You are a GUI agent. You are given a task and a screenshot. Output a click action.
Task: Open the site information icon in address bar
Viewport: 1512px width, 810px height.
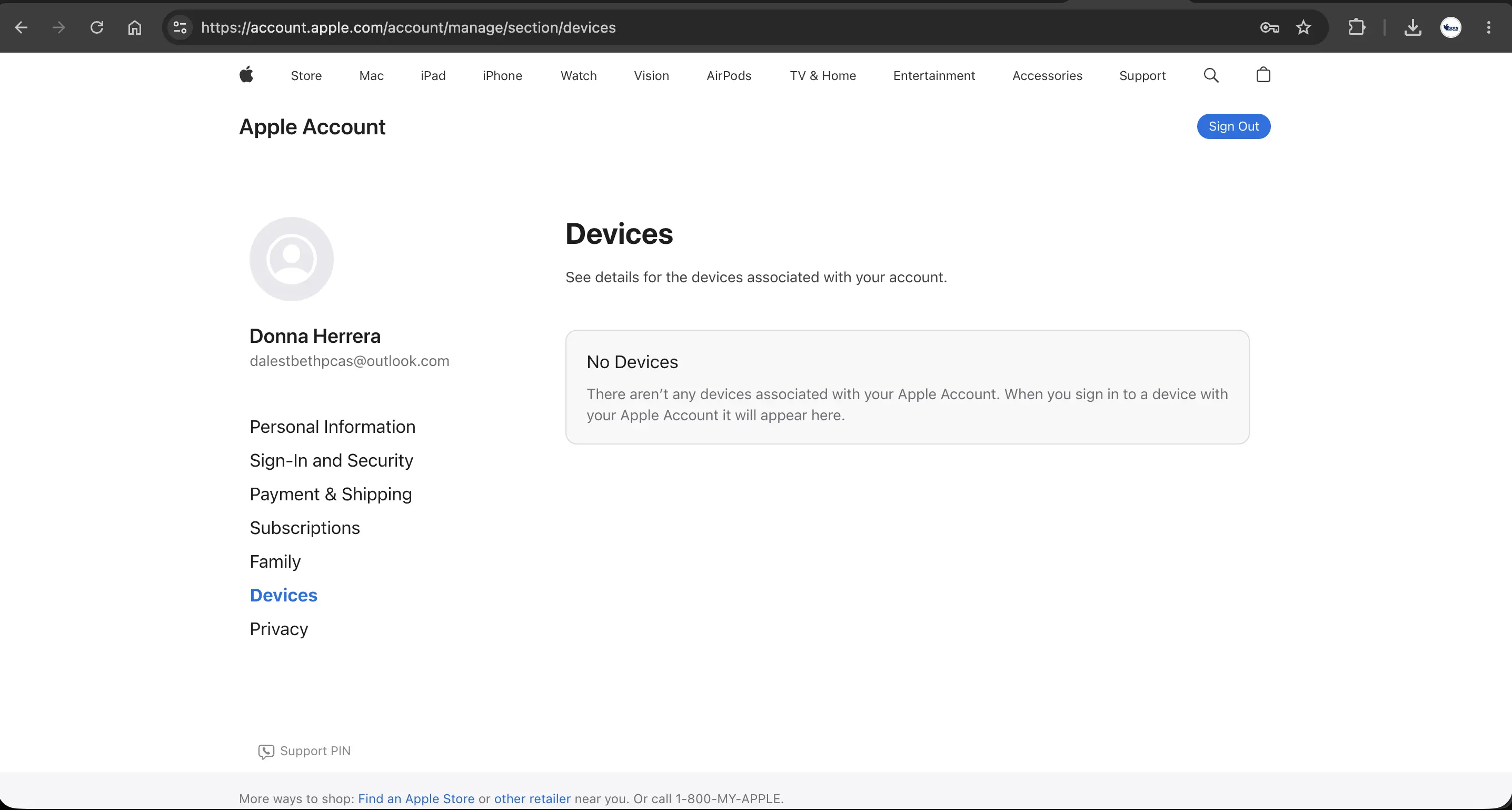click(180, 27)
